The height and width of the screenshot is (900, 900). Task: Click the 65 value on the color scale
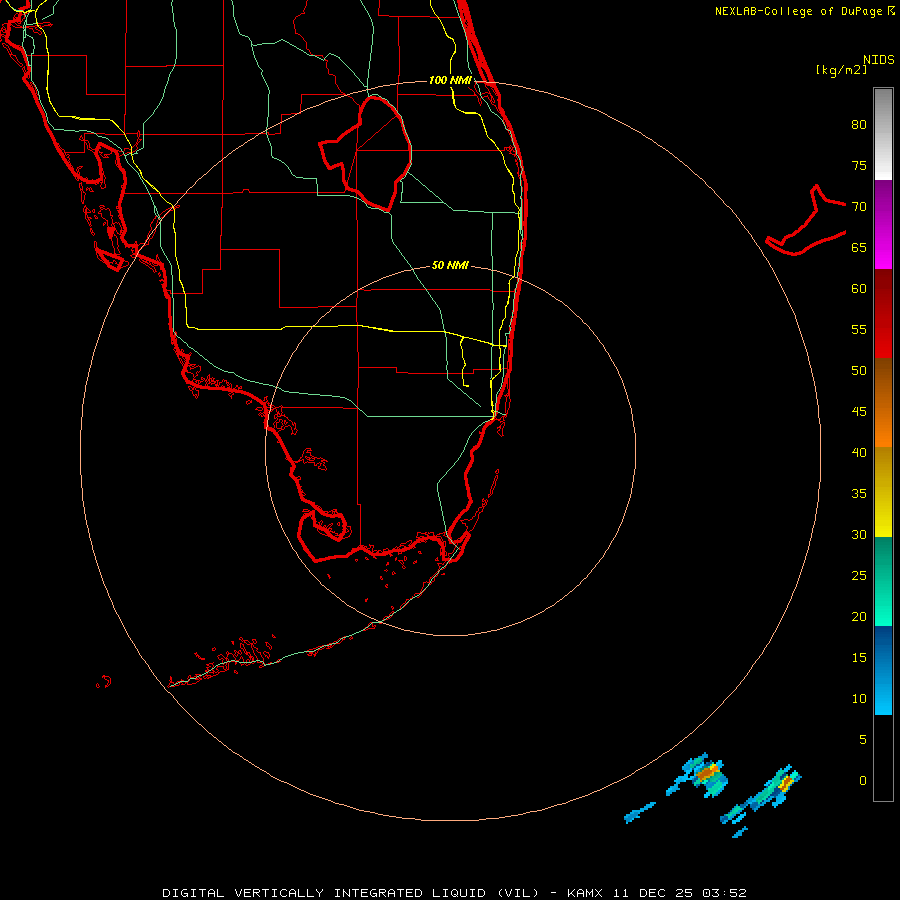[x=859, y=247]
